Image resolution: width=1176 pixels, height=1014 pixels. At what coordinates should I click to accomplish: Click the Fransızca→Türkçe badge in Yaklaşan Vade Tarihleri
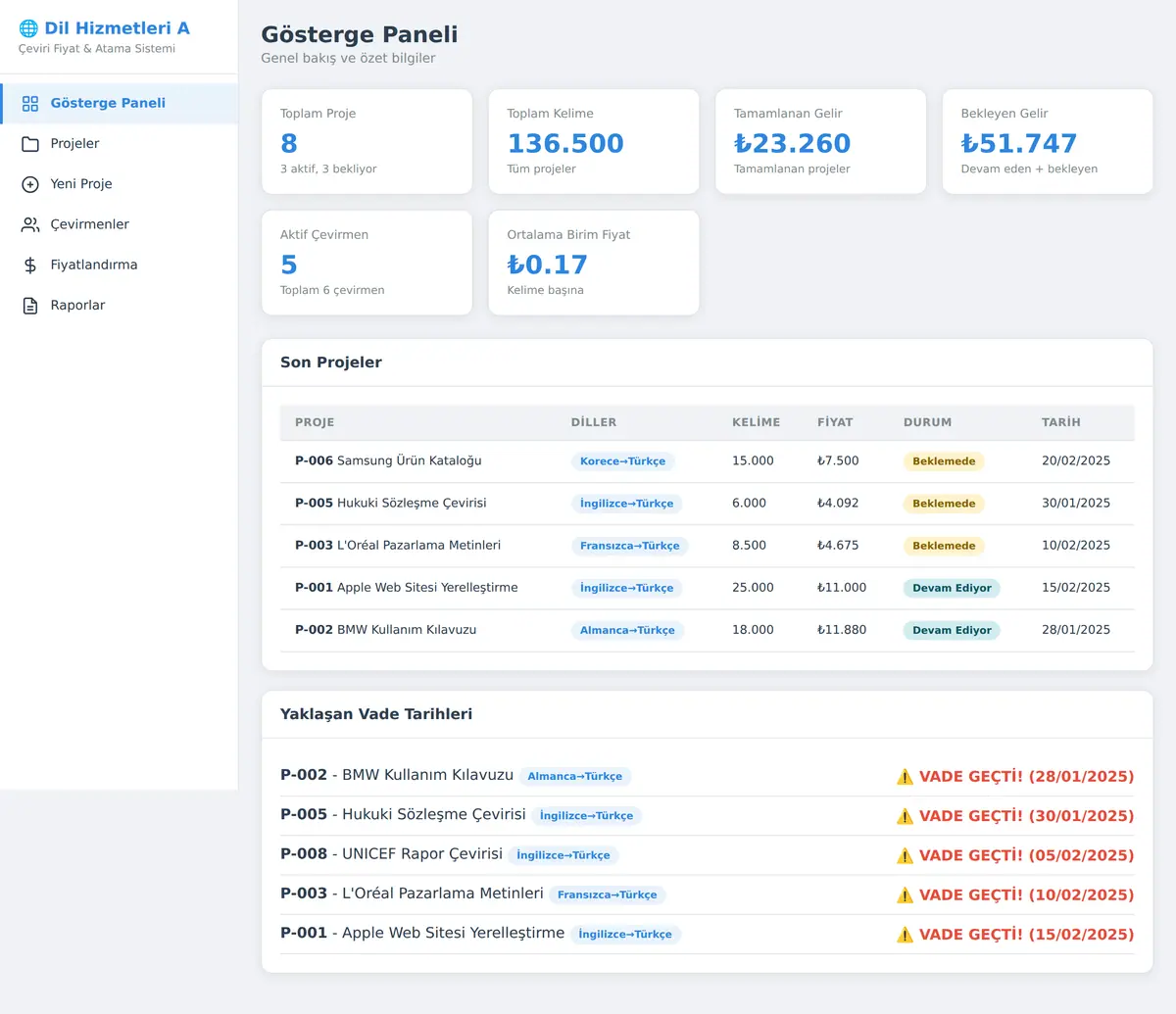point(608,894)
